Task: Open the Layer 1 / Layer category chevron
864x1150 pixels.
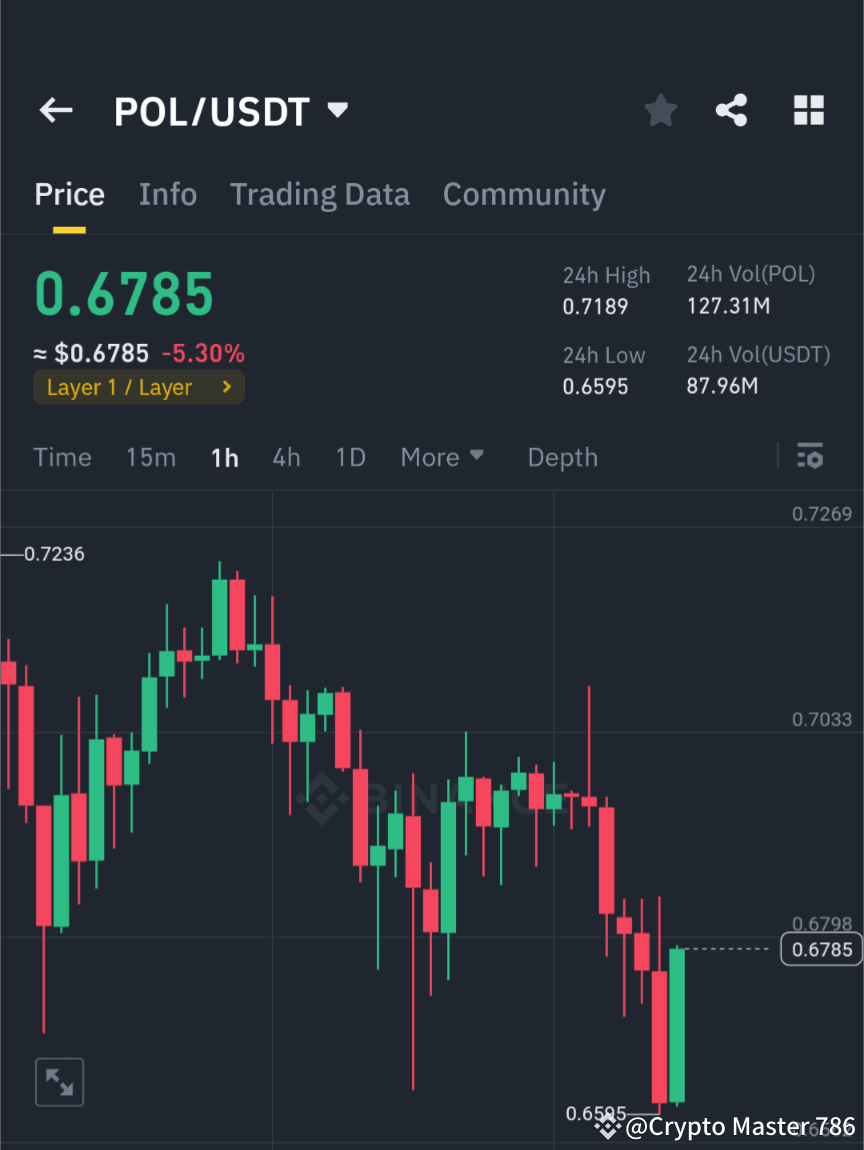Action: click(x=225, y=387)
